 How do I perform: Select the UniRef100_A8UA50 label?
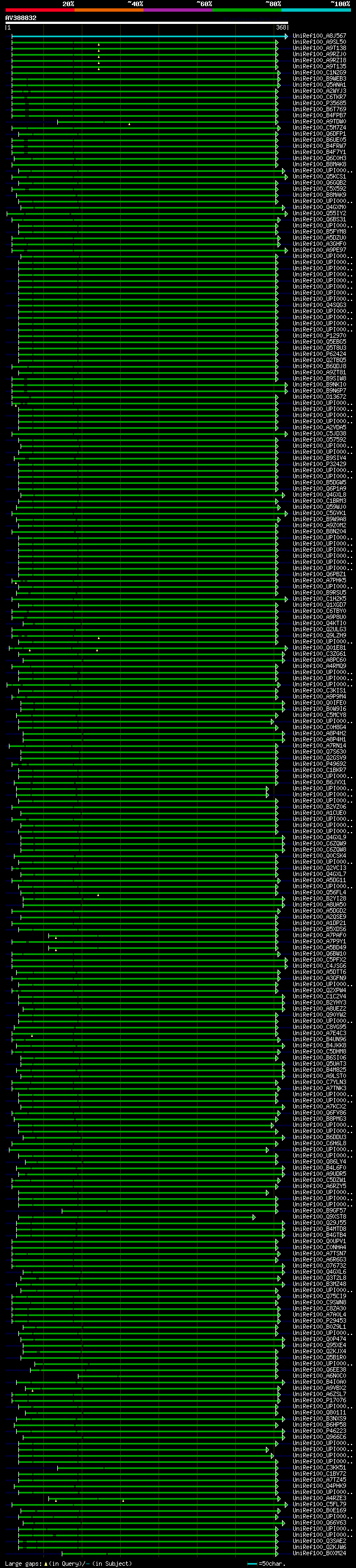tap(319, 905)
